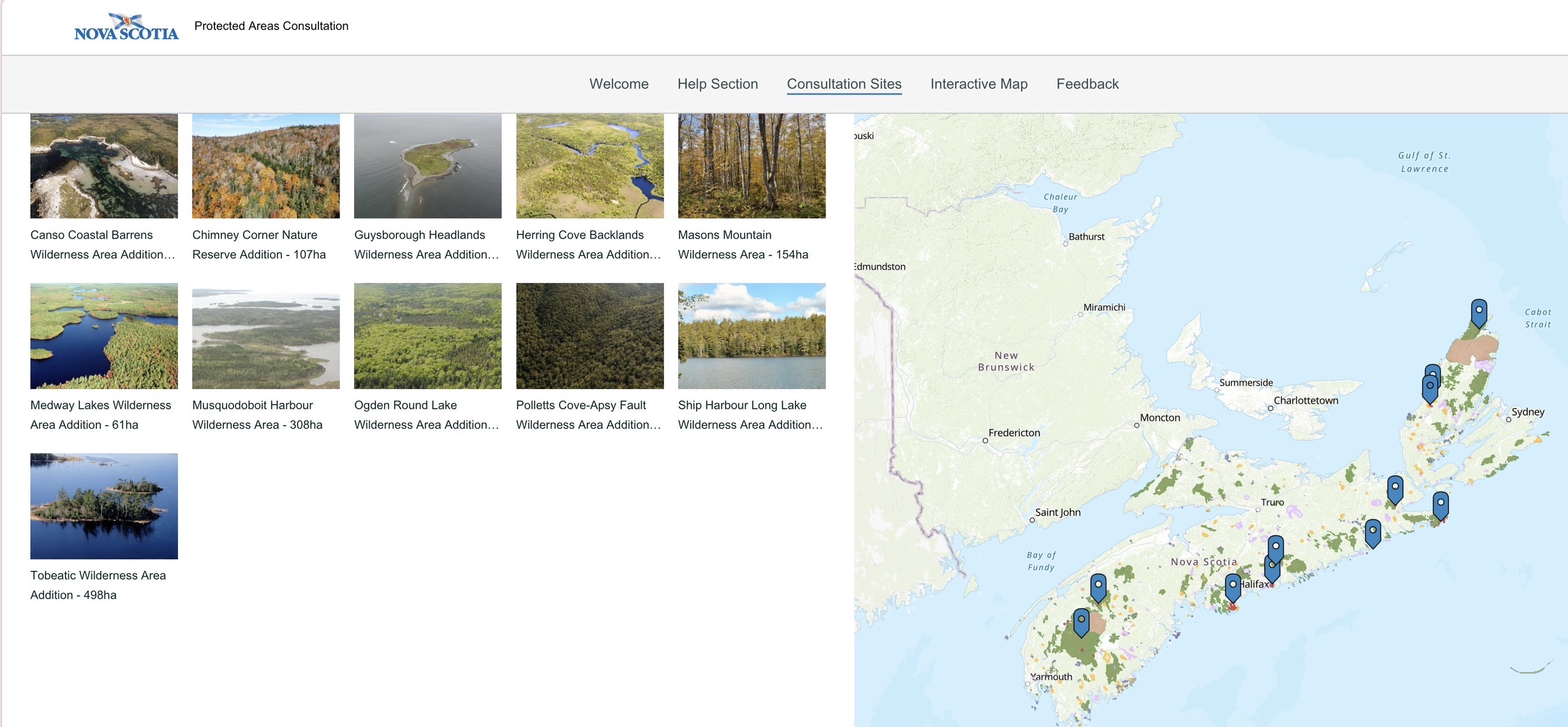Image resolution: width=1568 pixels, height=727 pixels.
Task: Open the Musquodoboit Harbour image
Action: pos(266,336)
